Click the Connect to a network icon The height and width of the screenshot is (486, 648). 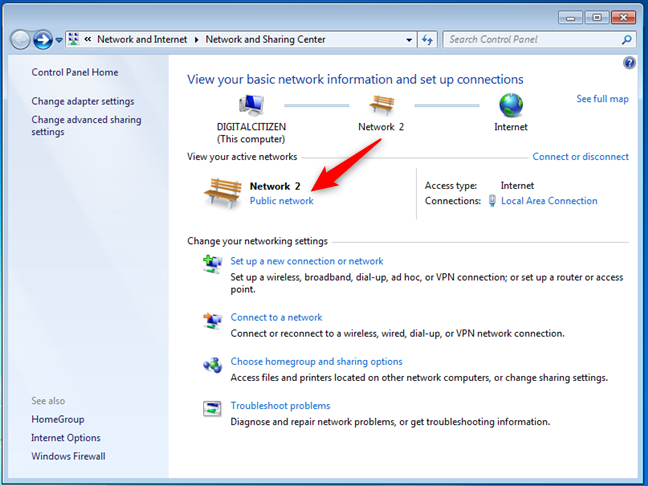click(x=212, y=321)
